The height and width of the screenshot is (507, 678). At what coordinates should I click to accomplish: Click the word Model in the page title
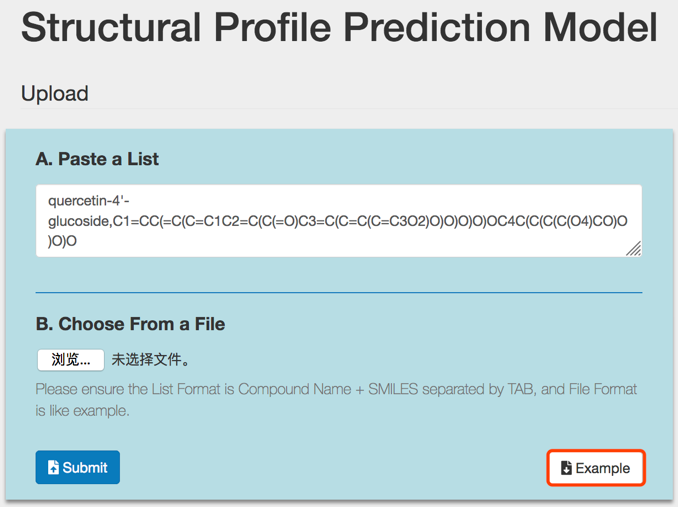[x=601, y=28]
